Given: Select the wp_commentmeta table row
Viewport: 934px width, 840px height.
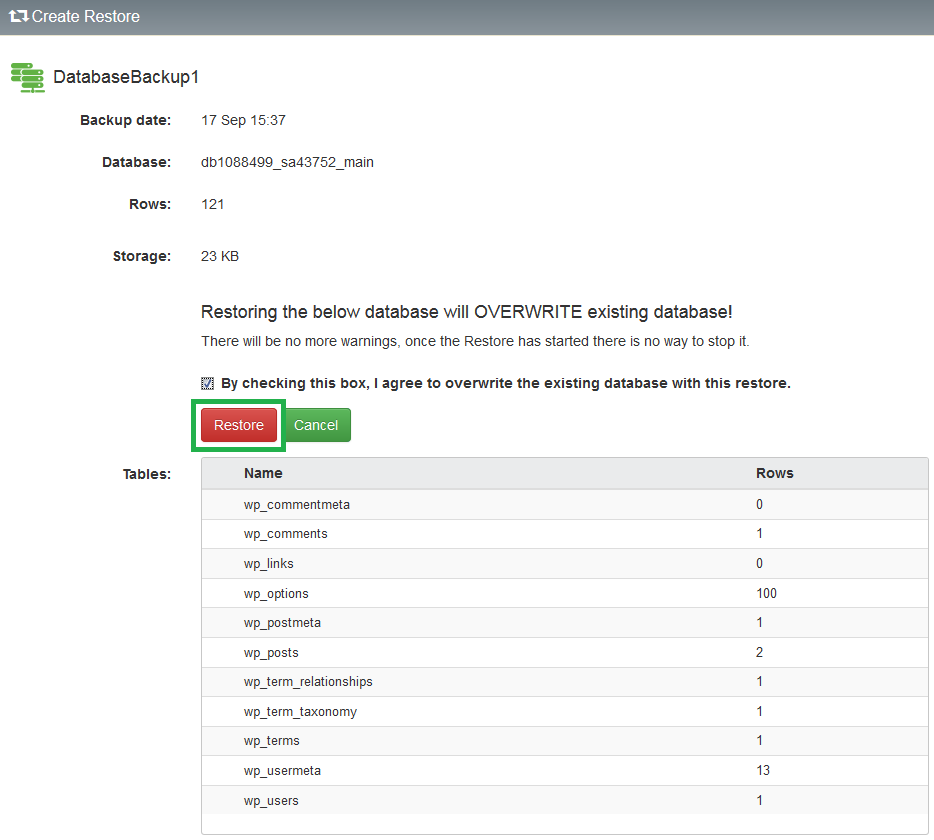Looking at the screenshot, I should (x=565, y=505).
